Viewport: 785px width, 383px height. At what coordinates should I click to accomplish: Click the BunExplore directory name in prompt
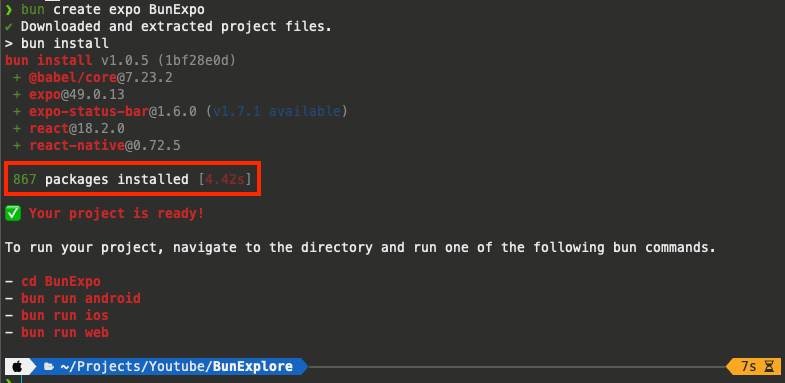253,366
